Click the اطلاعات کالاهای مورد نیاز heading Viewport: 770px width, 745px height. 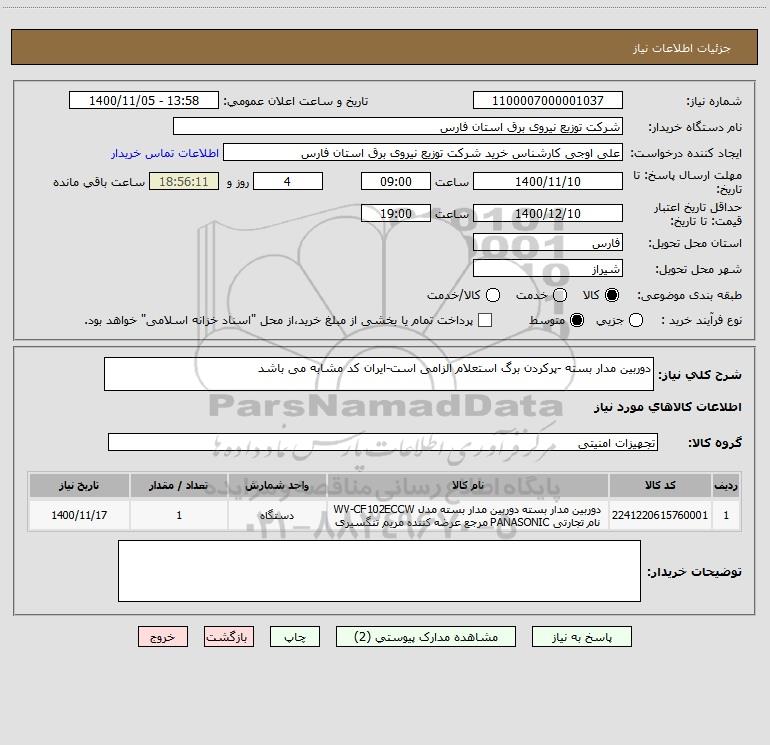coord(668,407)
